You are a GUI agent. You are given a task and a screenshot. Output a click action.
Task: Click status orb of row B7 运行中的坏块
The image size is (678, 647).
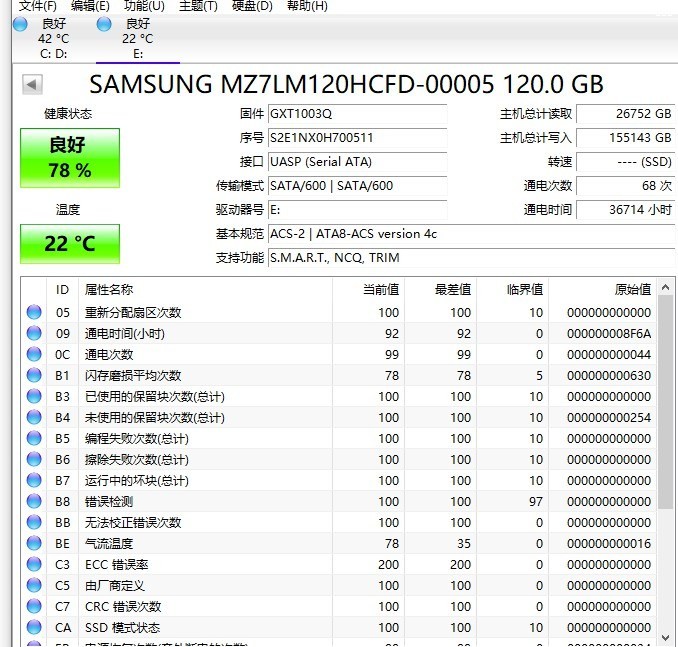pos(34,480)
